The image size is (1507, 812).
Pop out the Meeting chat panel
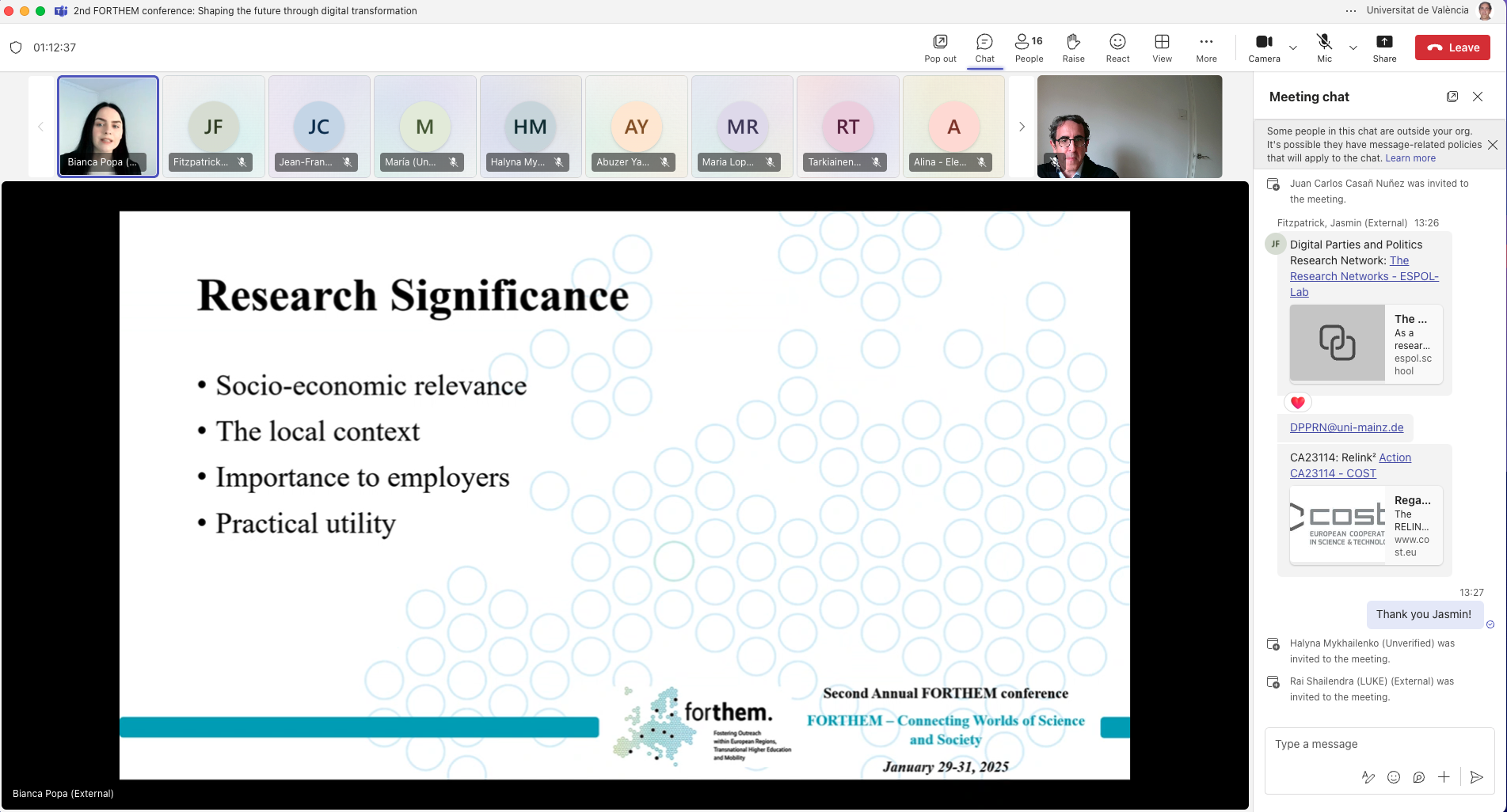click(x=1452, y=97)
